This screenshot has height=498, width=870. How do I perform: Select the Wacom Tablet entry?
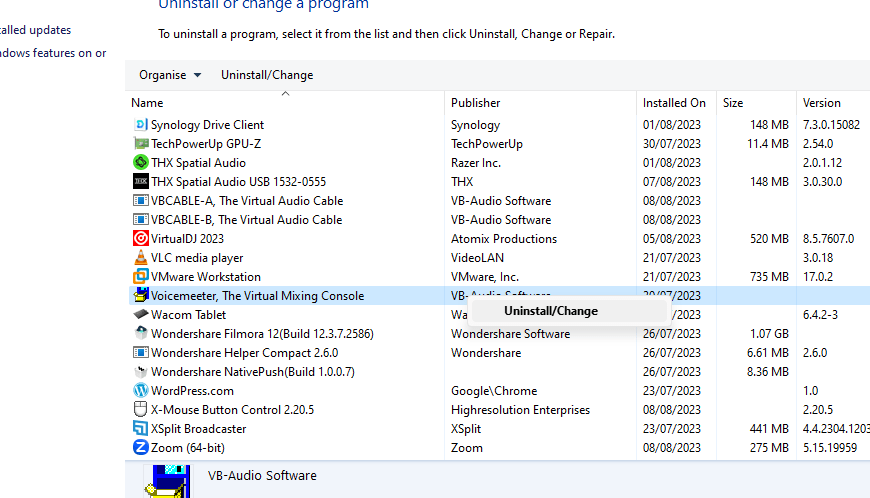188,314
